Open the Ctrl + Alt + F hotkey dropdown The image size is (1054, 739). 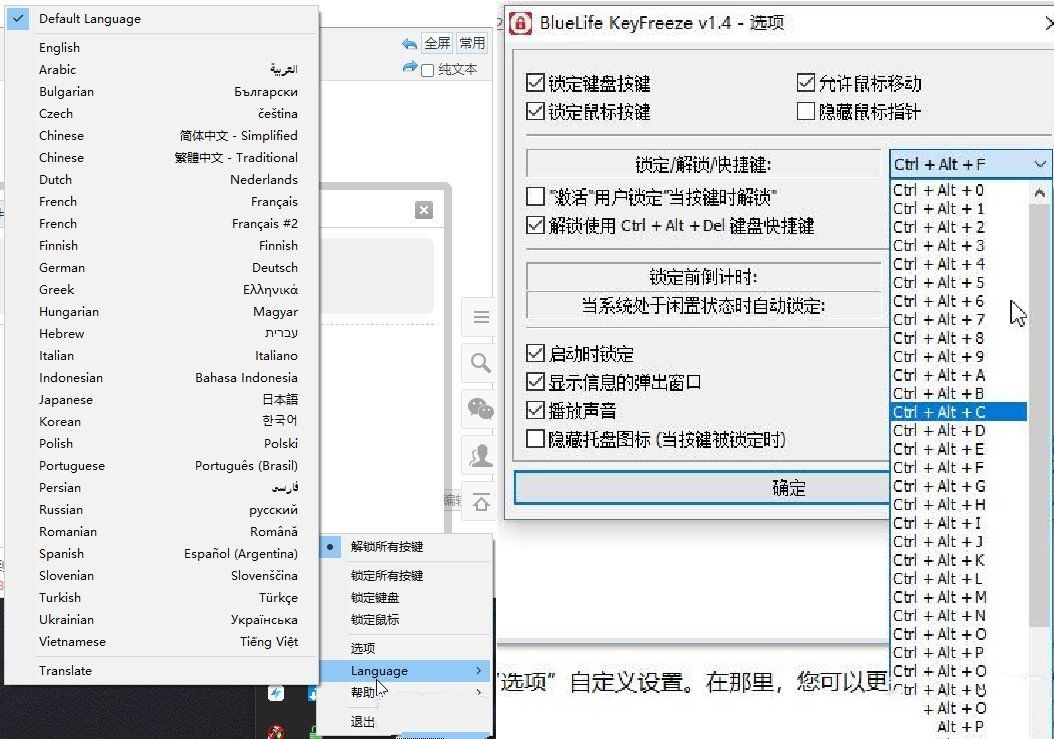(1040, 162)
